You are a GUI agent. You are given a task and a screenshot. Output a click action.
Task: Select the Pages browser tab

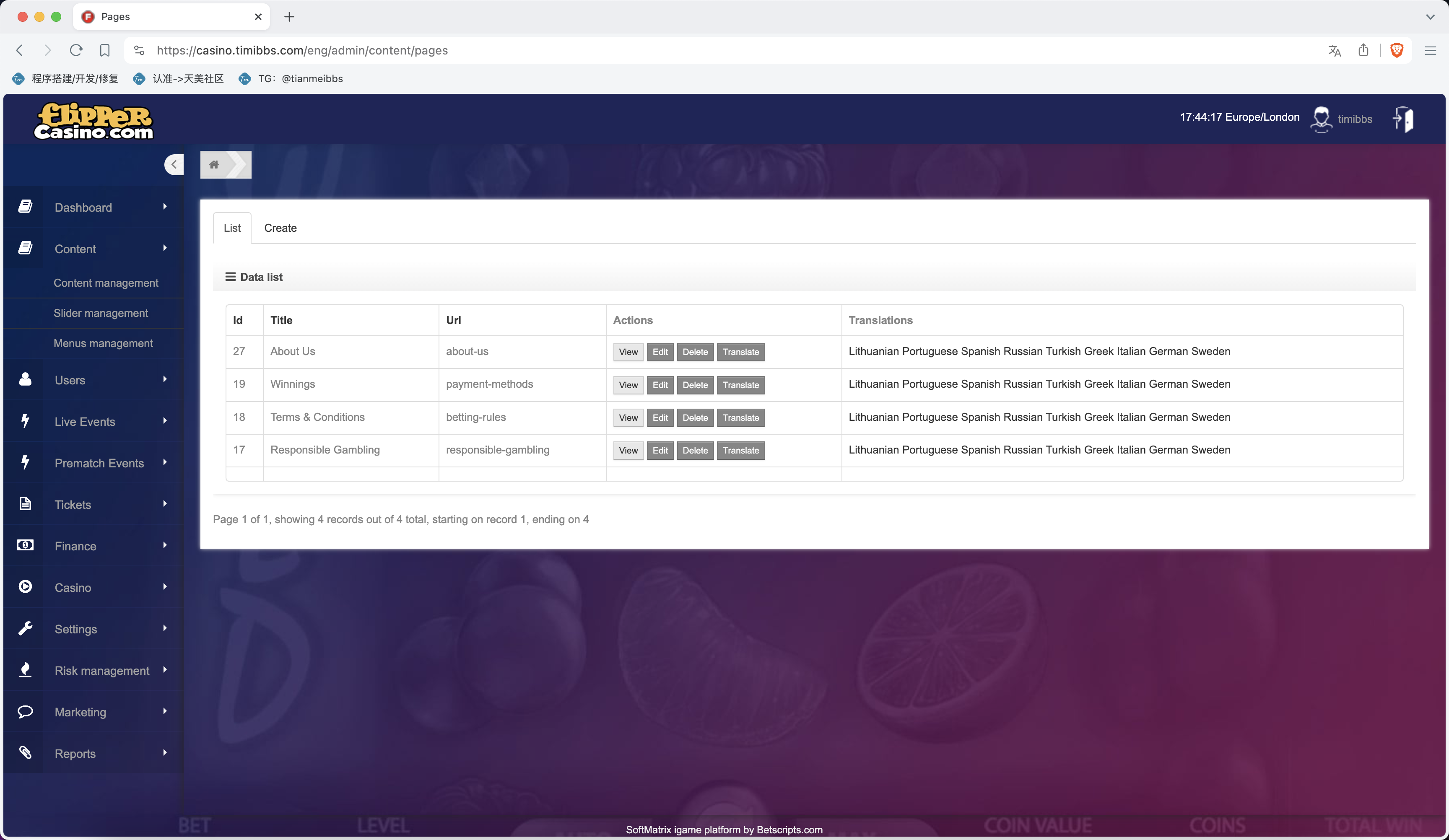pyautogui.click(x=171, y=16)
